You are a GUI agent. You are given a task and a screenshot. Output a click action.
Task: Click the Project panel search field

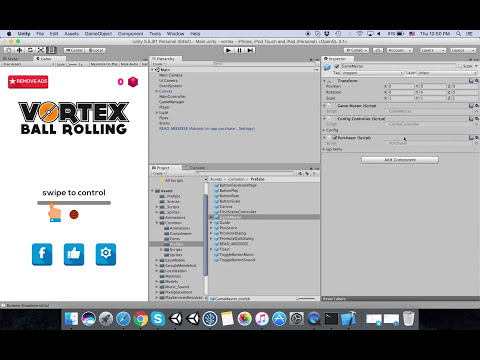click(245, 173)
